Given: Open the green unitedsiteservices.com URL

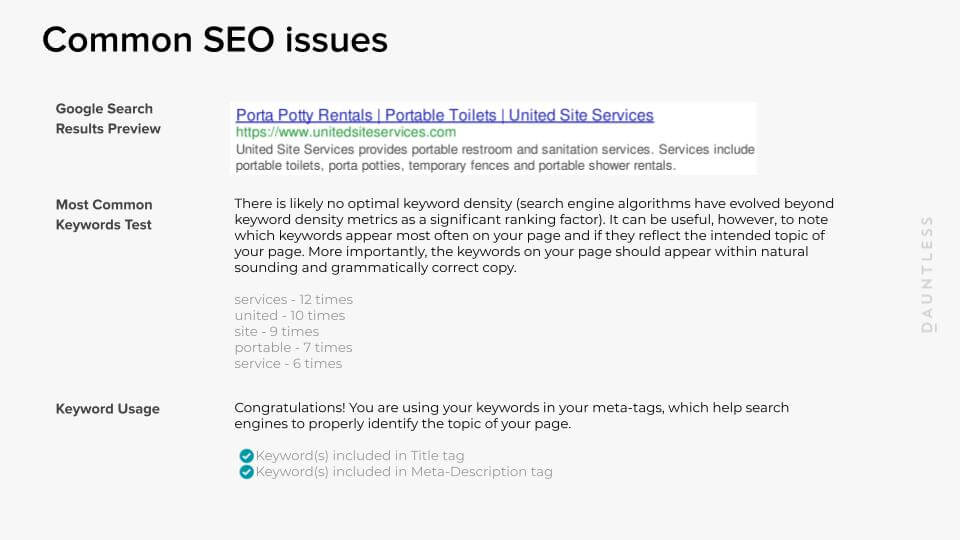Looking at the screenshot, I should [346, 132].
